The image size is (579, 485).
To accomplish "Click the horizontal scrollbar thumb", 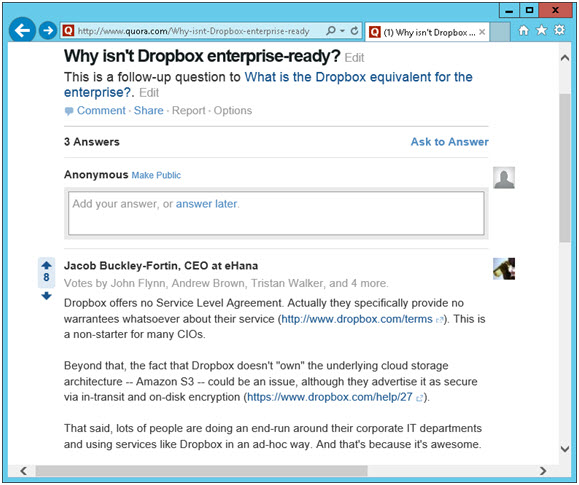I will 202,471.
